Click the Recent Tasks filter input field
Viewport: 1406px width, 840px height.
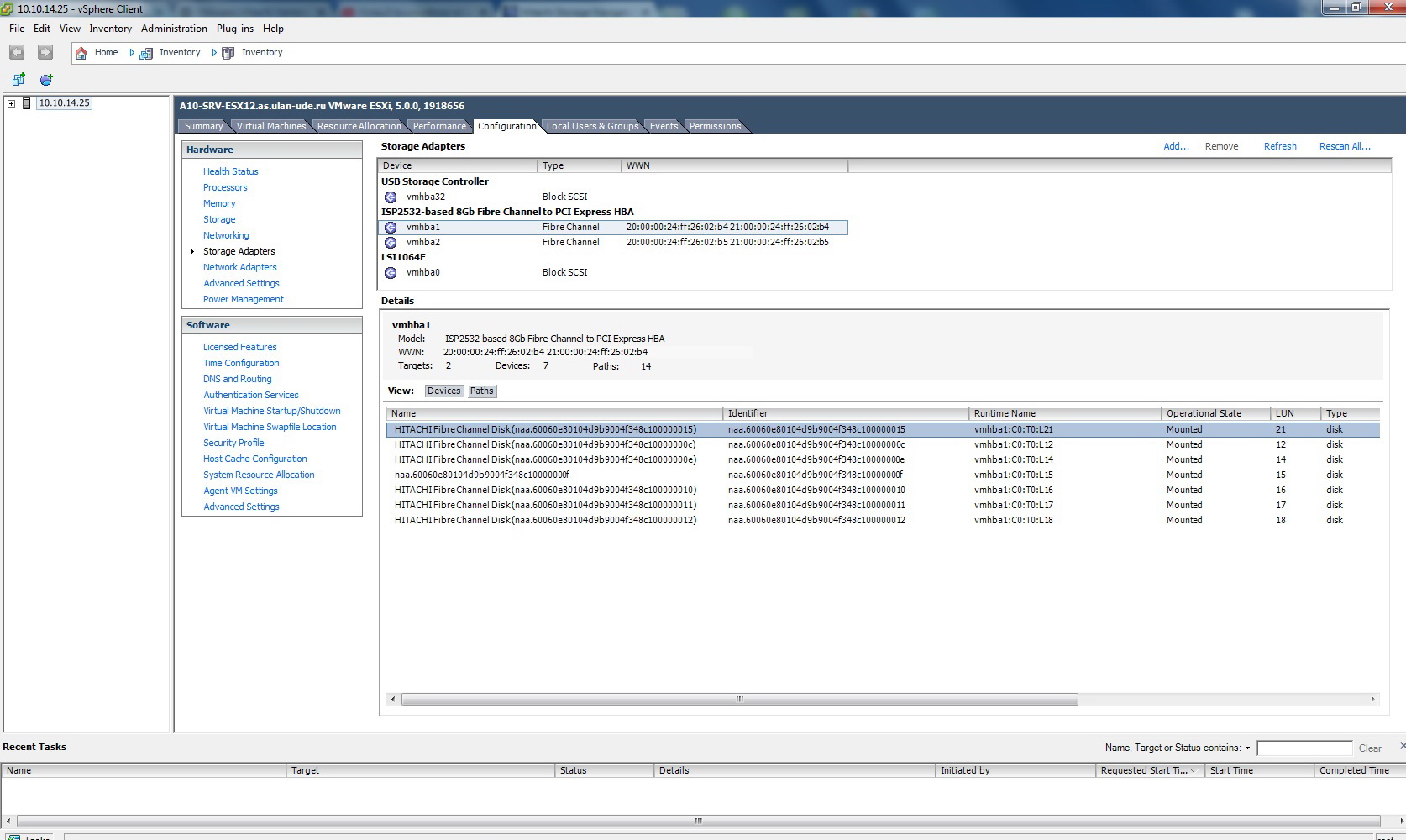coord(1304,748)
